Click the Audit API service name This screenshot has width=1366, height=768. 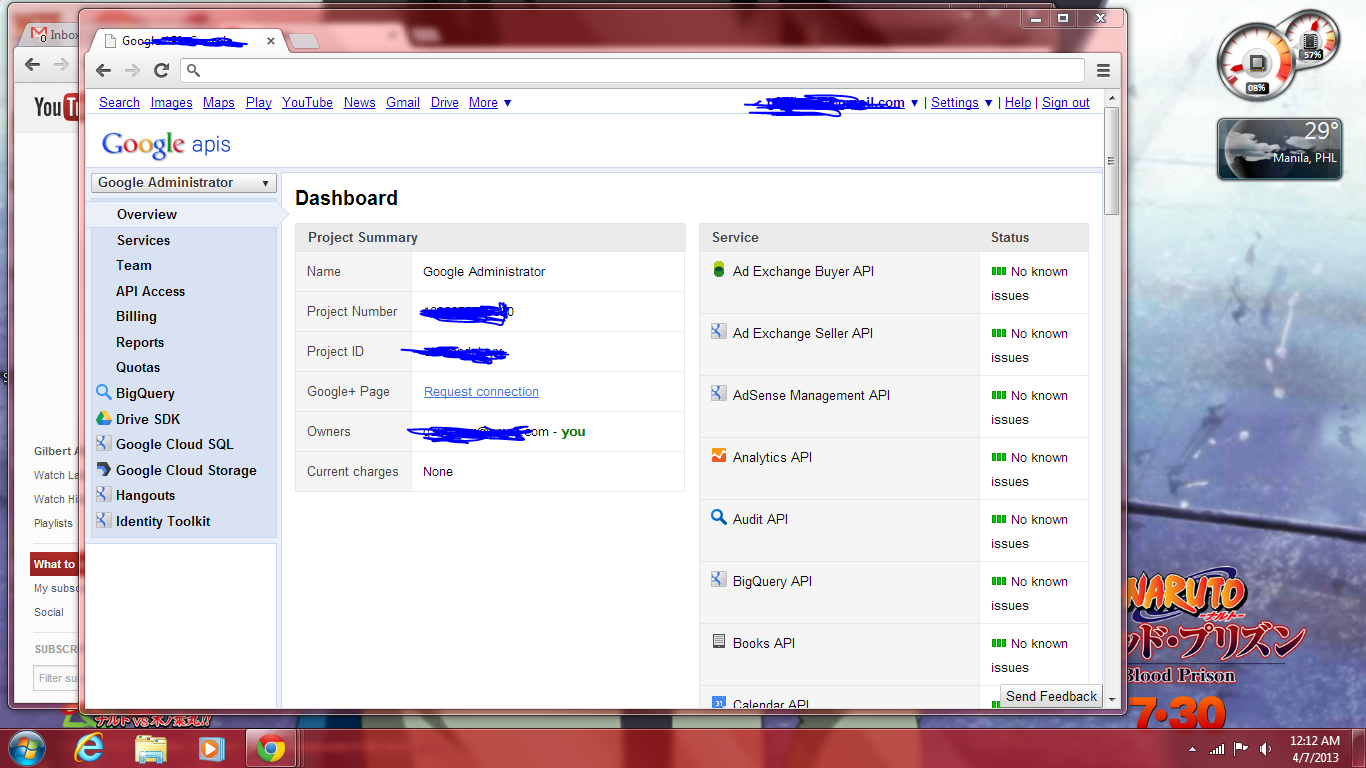(x=760, y=519)
